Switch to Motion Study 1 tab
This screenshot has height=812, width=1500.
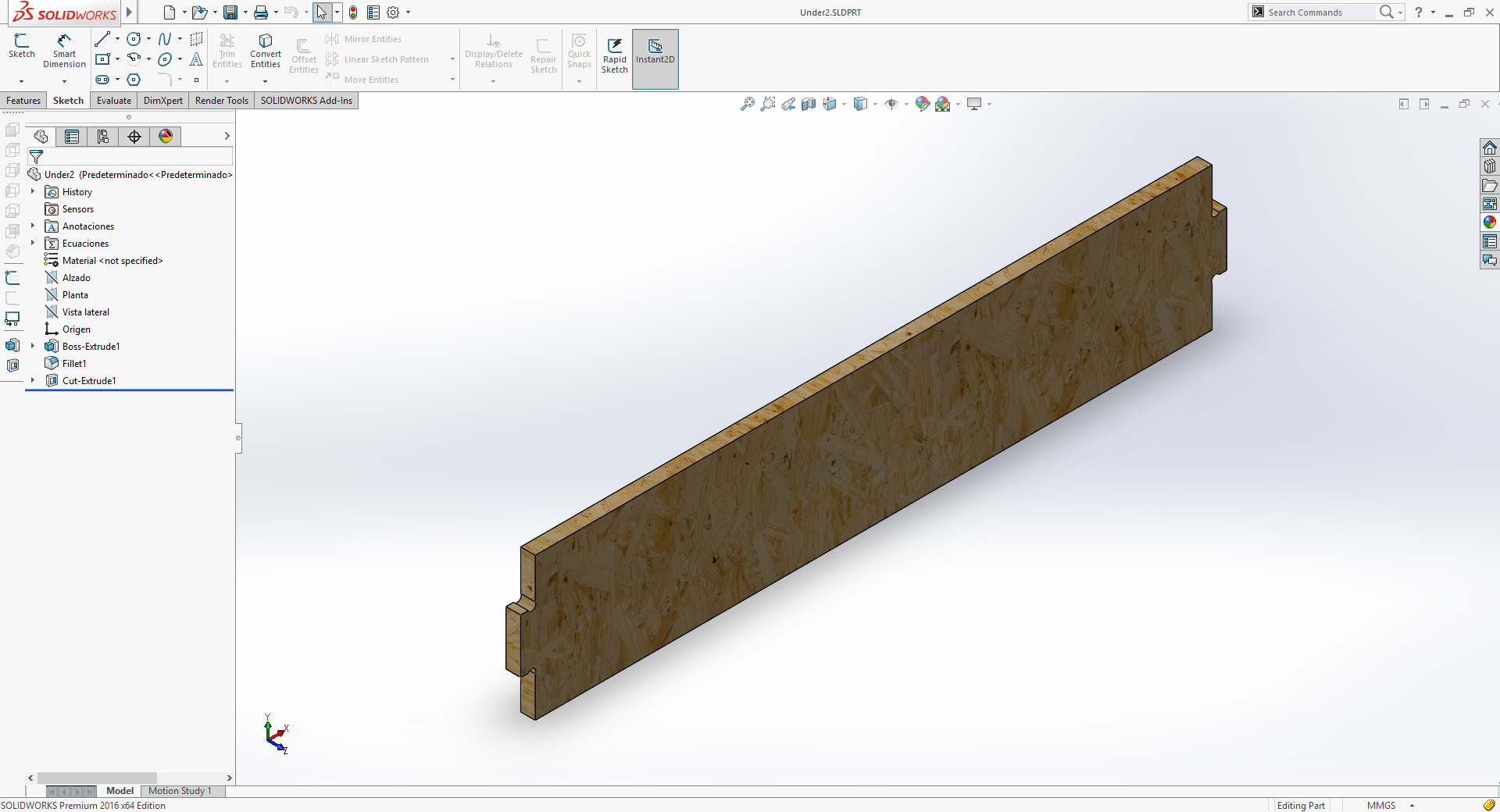click(180, 791)
